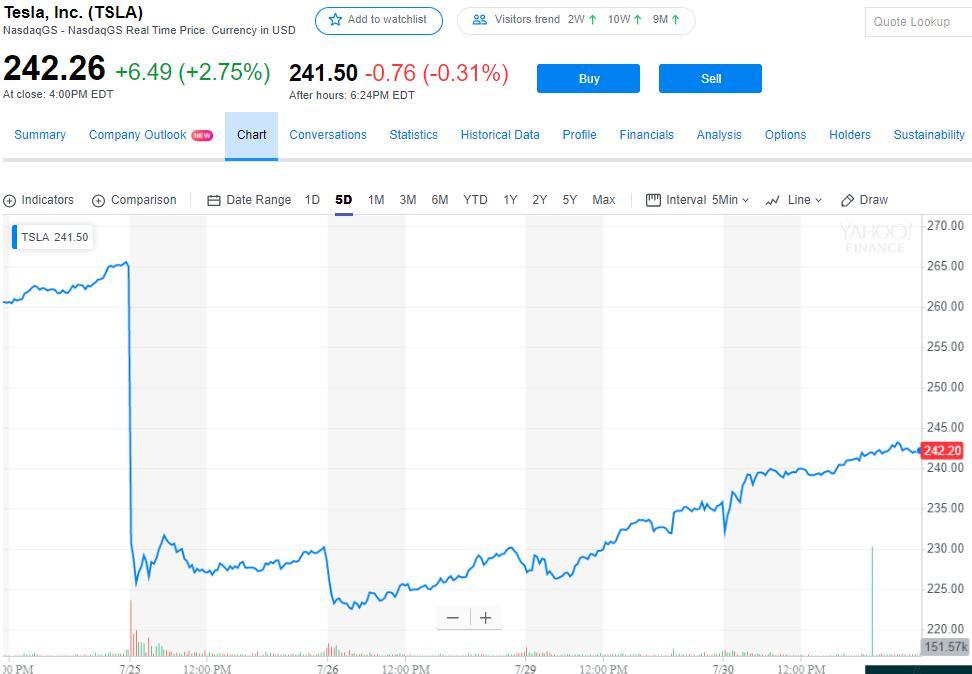This screenshot has width=972, height=674.
Task: Click the Comparison plus icon
Action: pos(99,201)
